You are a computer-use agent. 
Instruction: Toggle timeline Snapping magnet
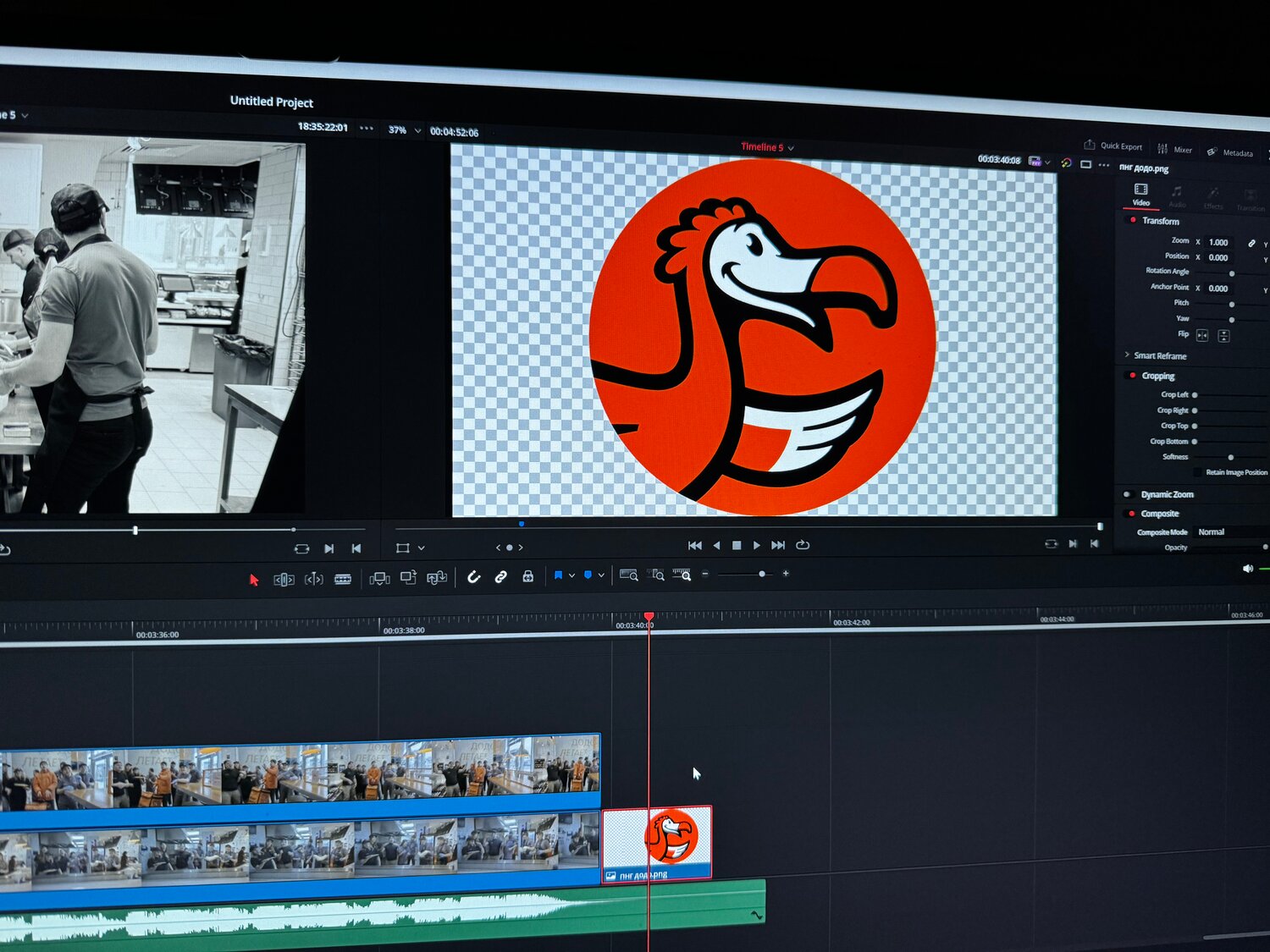(x=474, y=576)
